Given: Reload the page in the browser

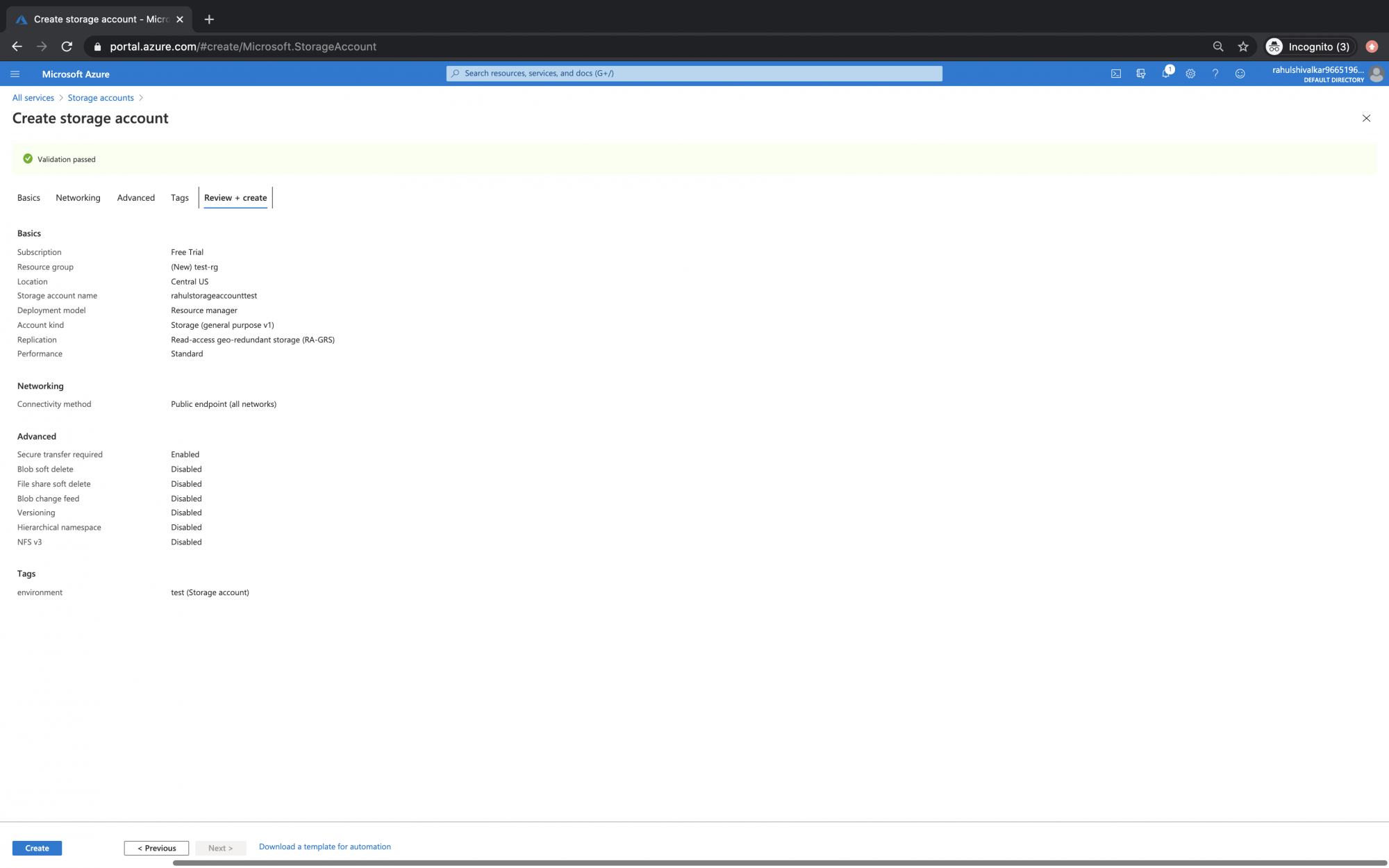Looking at the screenshot, I should click(x=67, y=47).
